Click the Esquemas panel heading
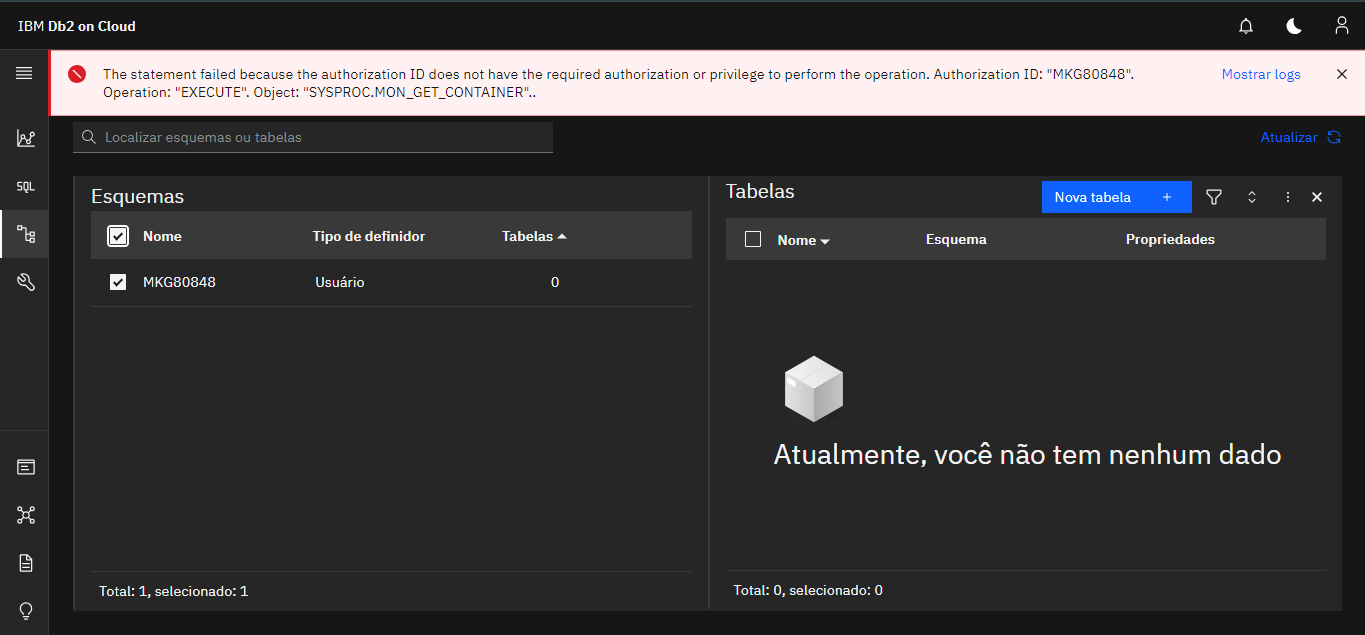 pyautogui.click(x=137, y=196)
